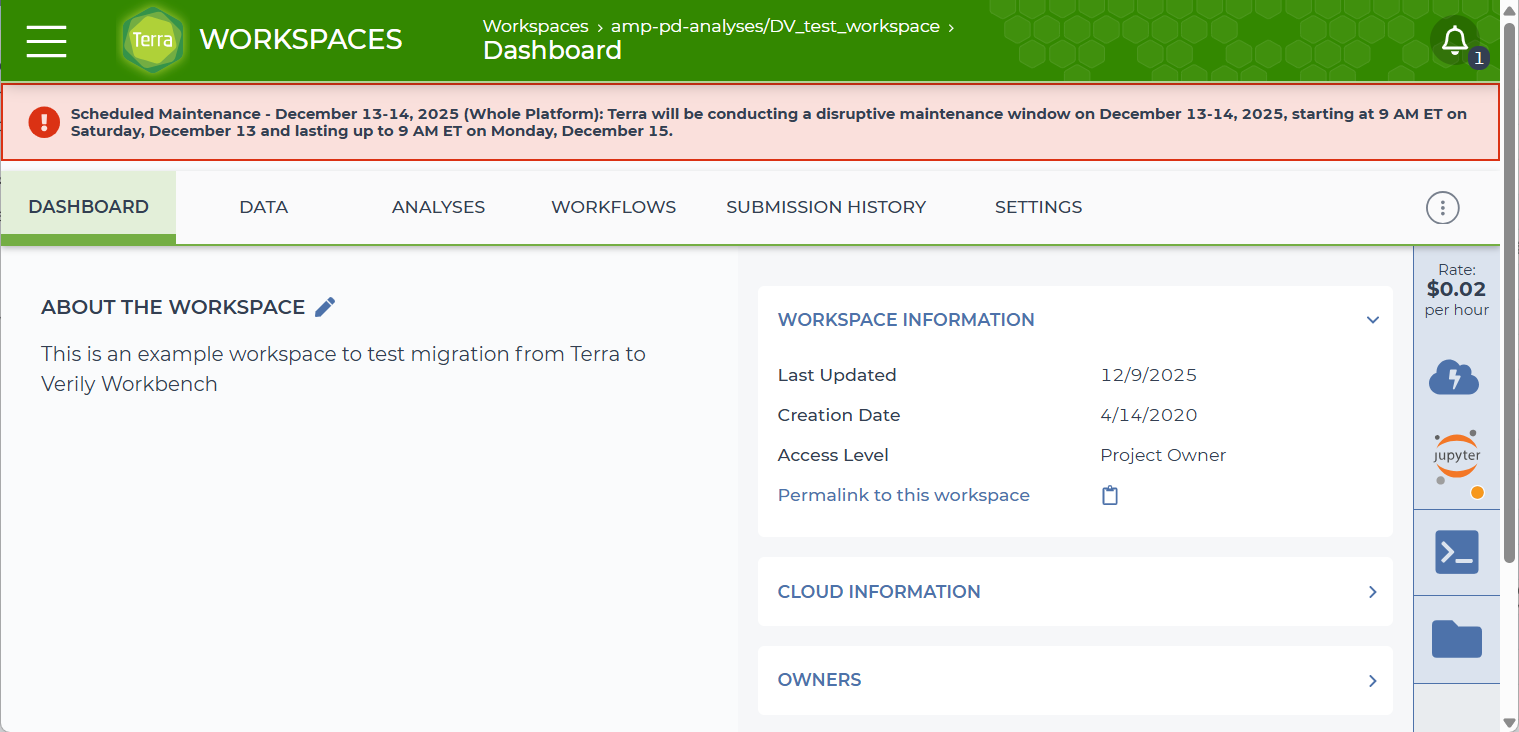The image size is (1519, 732).
Task: Edit the workspace description with pencil icon
Action: 325,307
